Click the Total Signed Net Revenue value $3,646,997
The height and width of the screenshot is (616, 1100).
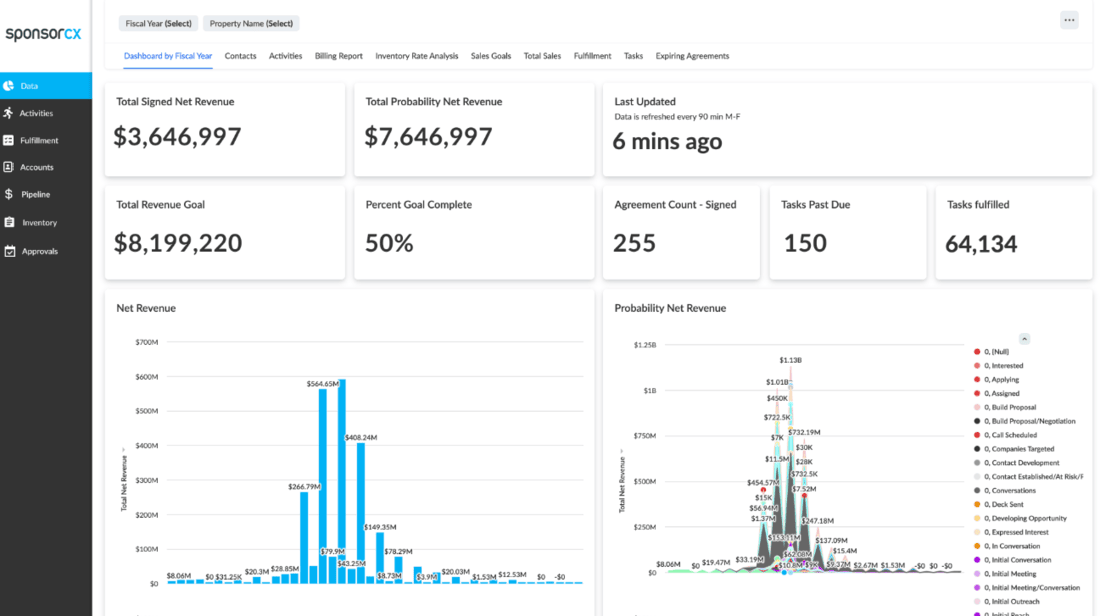point(177,136)
